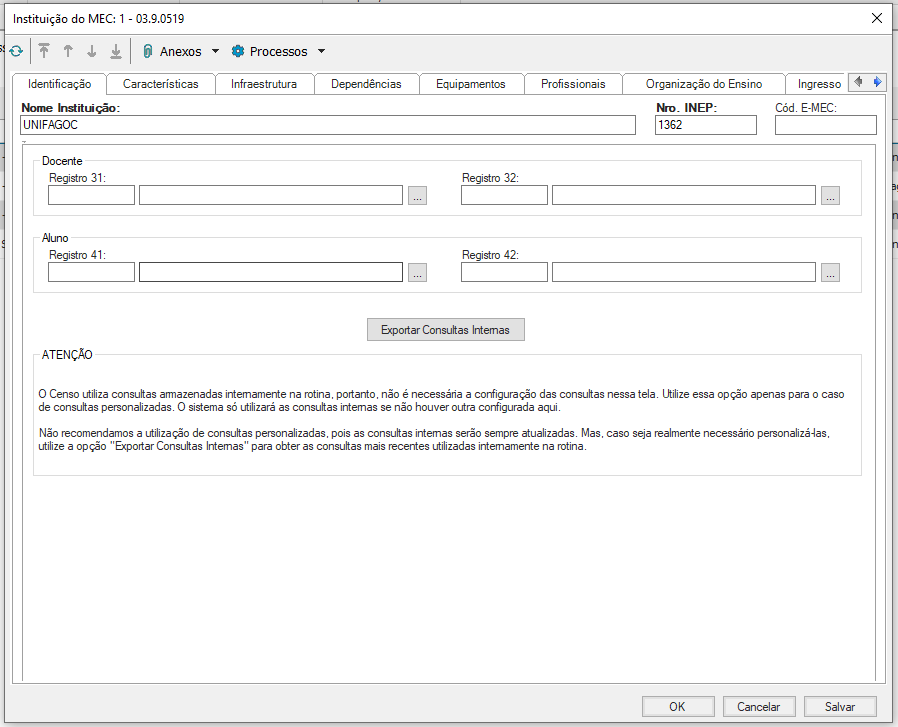The image size is (898, 727).
Task: Select the Equipamentos tab
Action: pyautogui.click(x=471, y=84)
